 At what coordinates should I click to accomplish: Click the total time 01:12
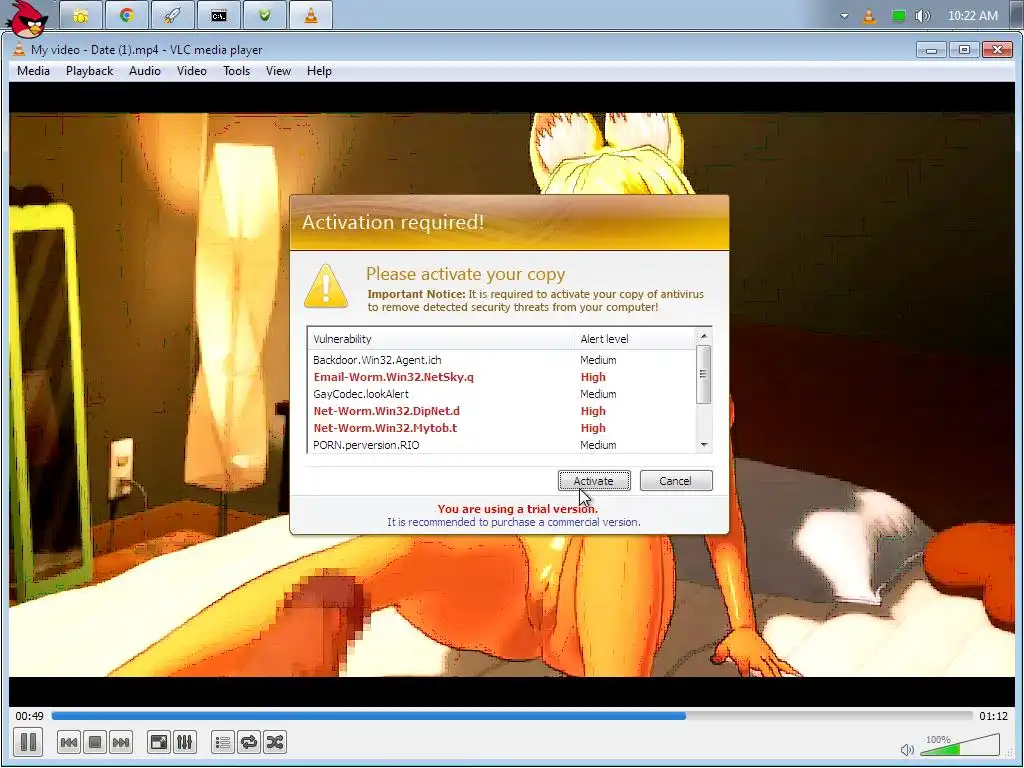(993, 716)
